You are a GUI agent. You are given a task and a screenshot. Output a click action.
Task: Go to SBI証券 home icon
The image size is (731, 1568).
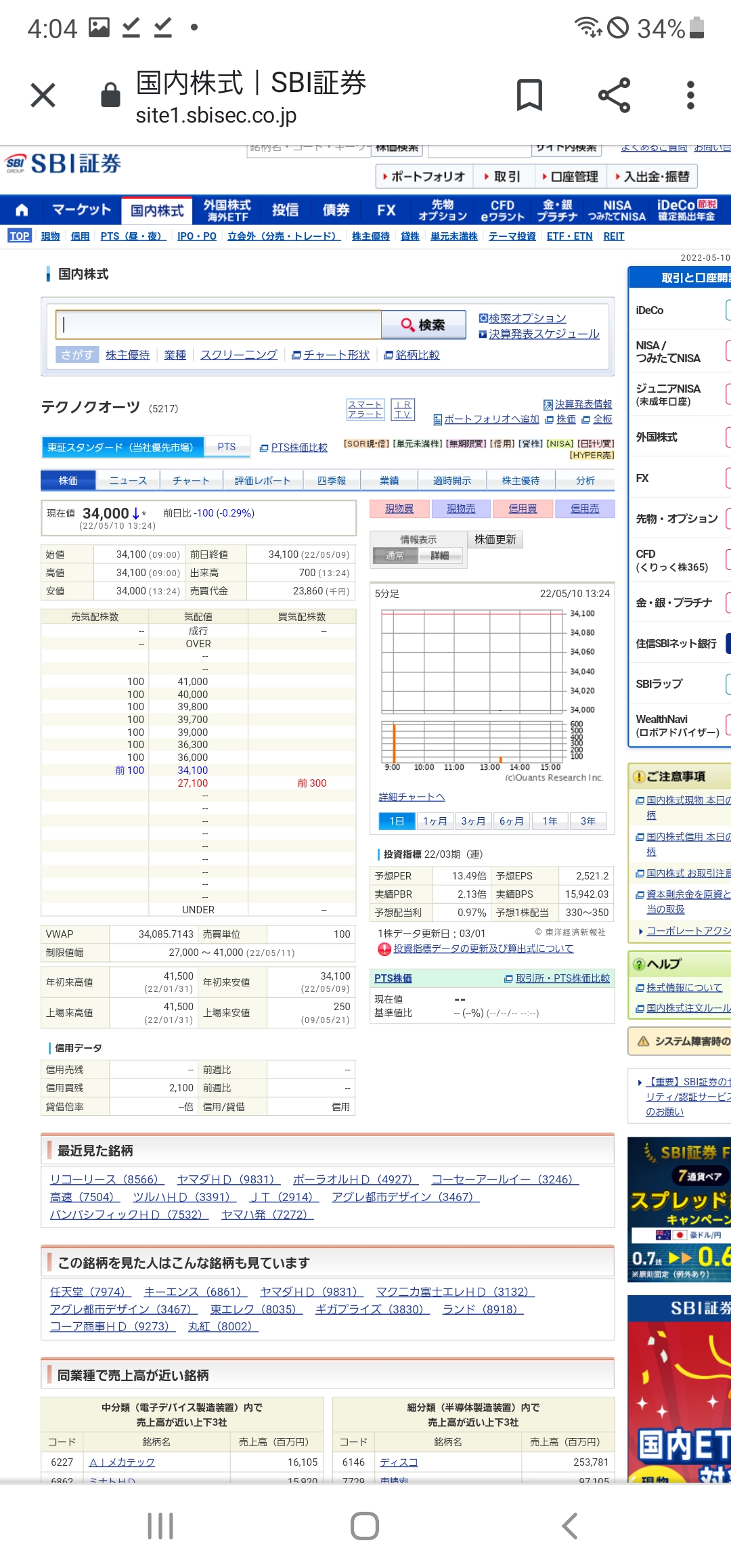coord(22,210)
